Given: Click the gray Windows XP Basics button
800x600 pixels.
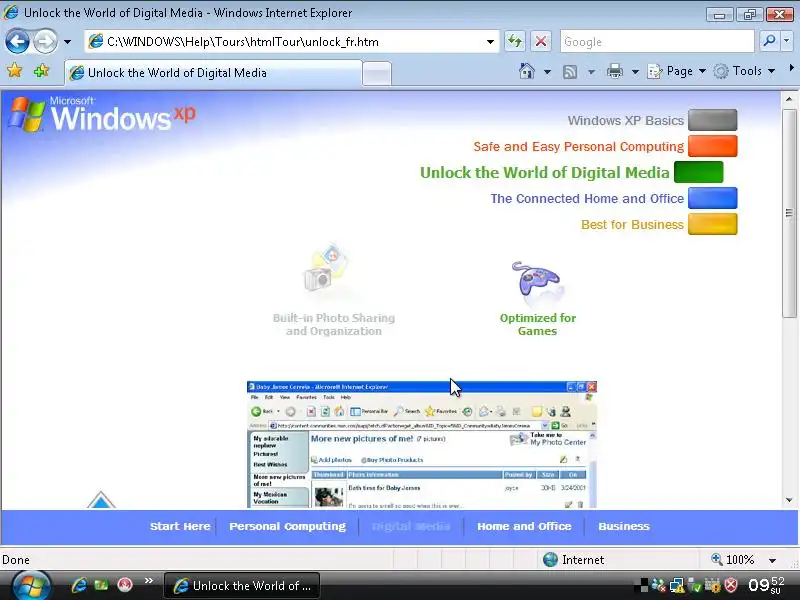Looking at the screenshot, I should click(x=712, y=120).
